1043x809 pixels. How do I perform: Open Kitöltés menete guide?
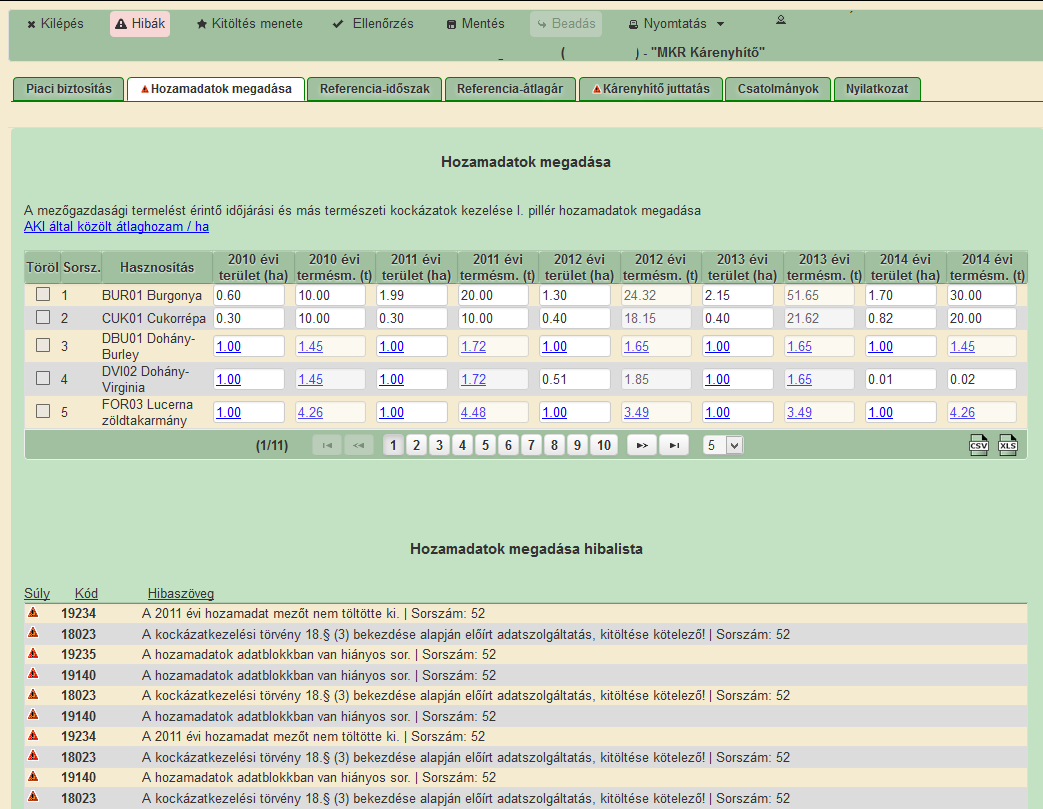[249, 24]
